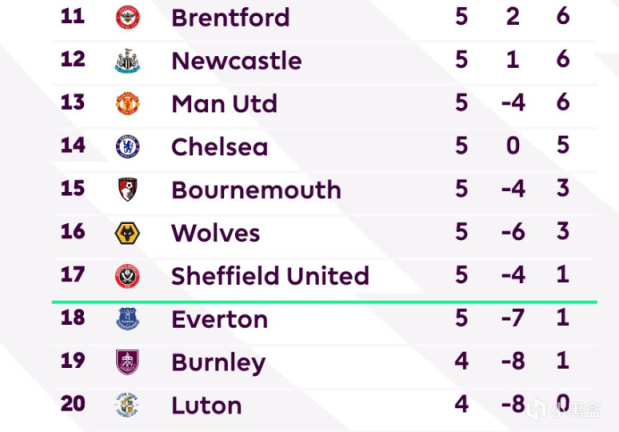619x432 pixels.
Task: Select the Bournemouth team name
Action: (256, 190)
